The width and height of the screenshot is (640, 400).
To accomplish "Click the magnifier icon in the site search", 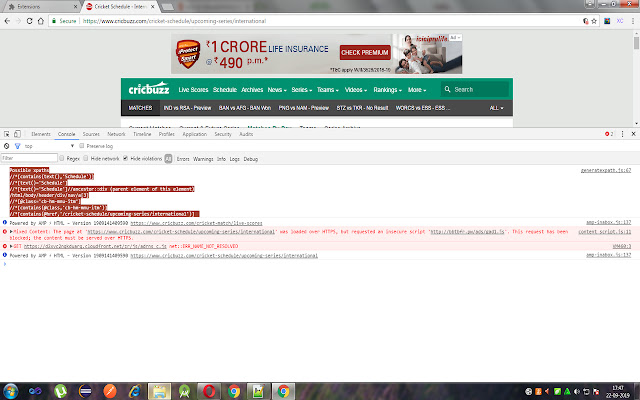I will tap(447, 89).
